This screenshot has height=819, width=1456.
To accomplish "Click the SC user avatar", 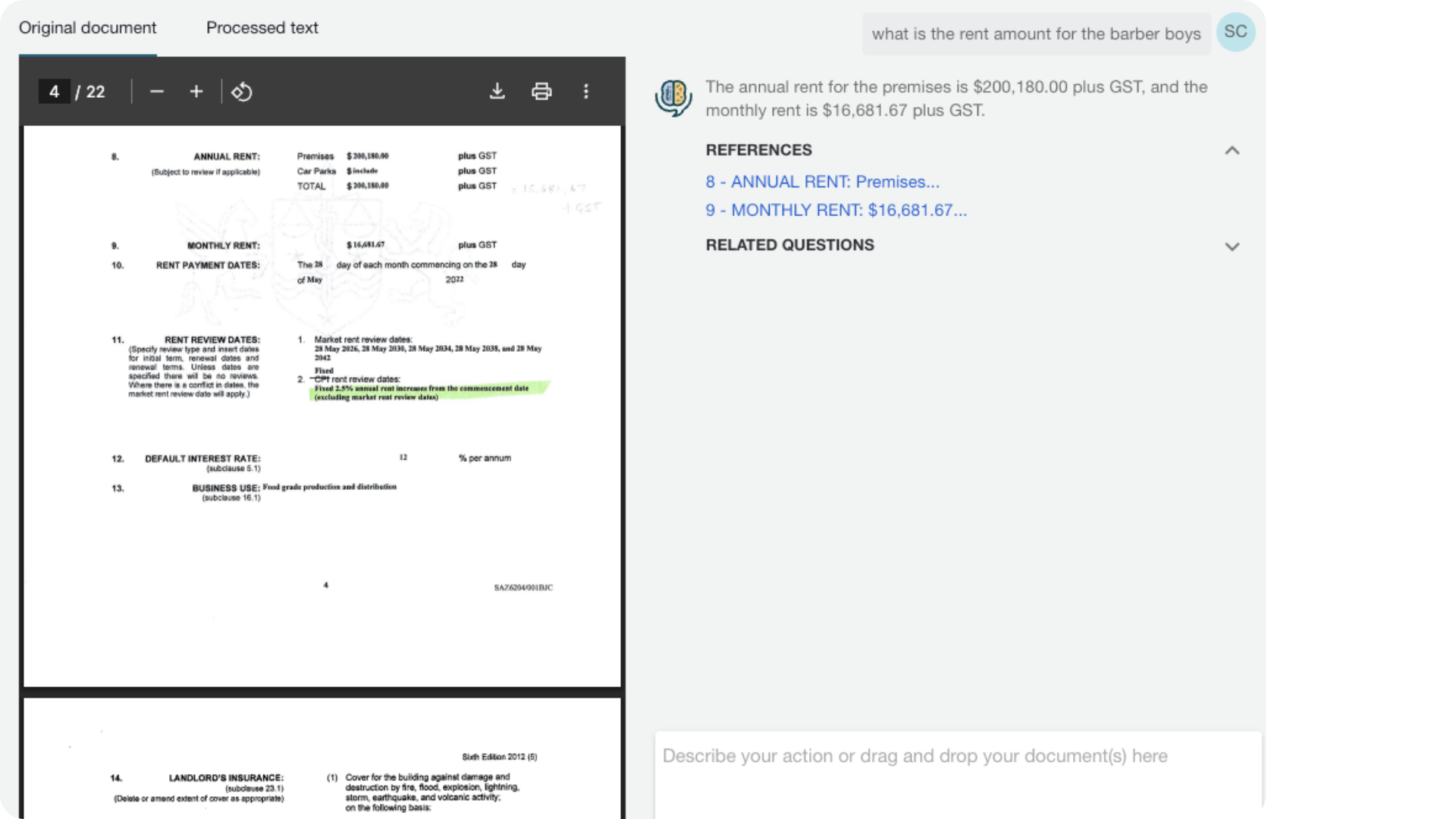I will [1235, 32].
